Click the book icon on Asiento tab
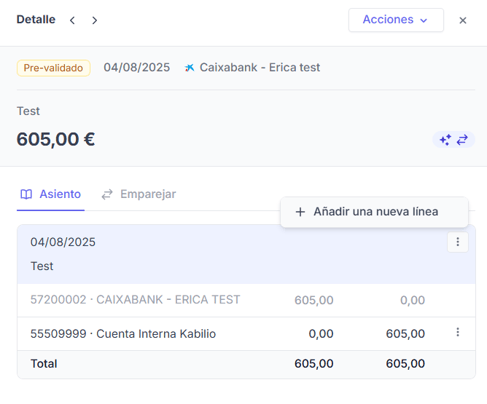This screenshot has width=487, height=404. tap(26, 194)
